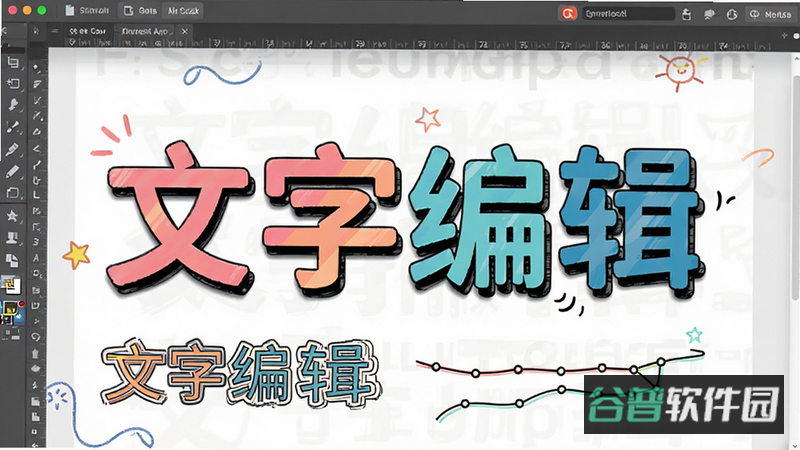Select the left-angle-bracket tool in second column
The image size is (800, 450).
coord(37,149)
